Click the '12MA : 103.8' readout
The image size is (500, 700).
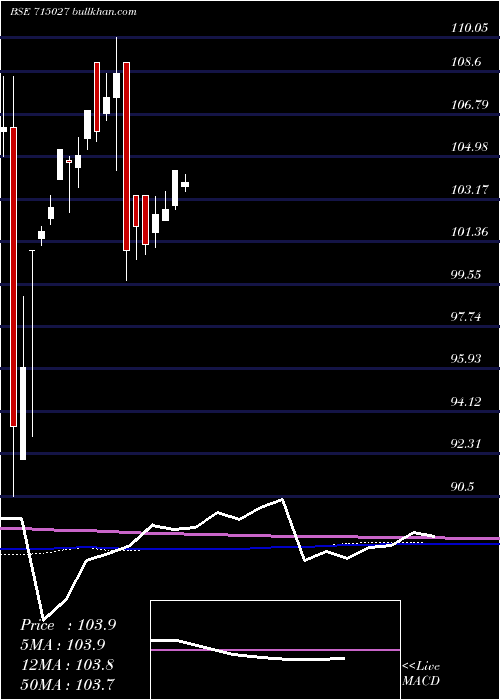coord(67,665)
